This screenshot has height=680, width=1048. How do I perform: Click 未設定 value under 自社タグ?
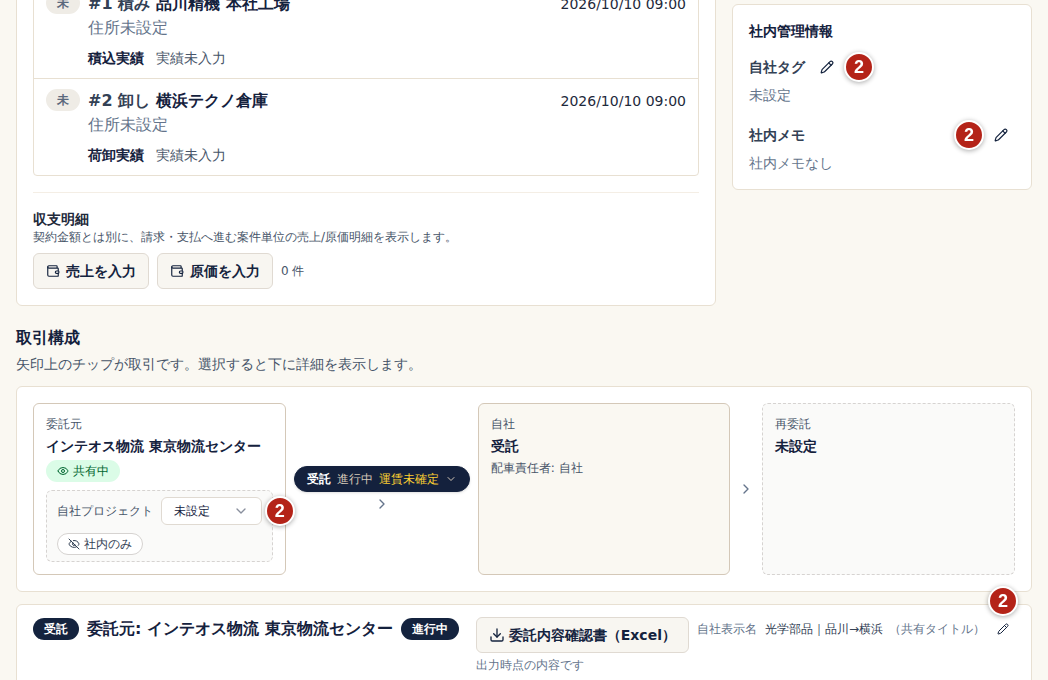tap(769, 96)
